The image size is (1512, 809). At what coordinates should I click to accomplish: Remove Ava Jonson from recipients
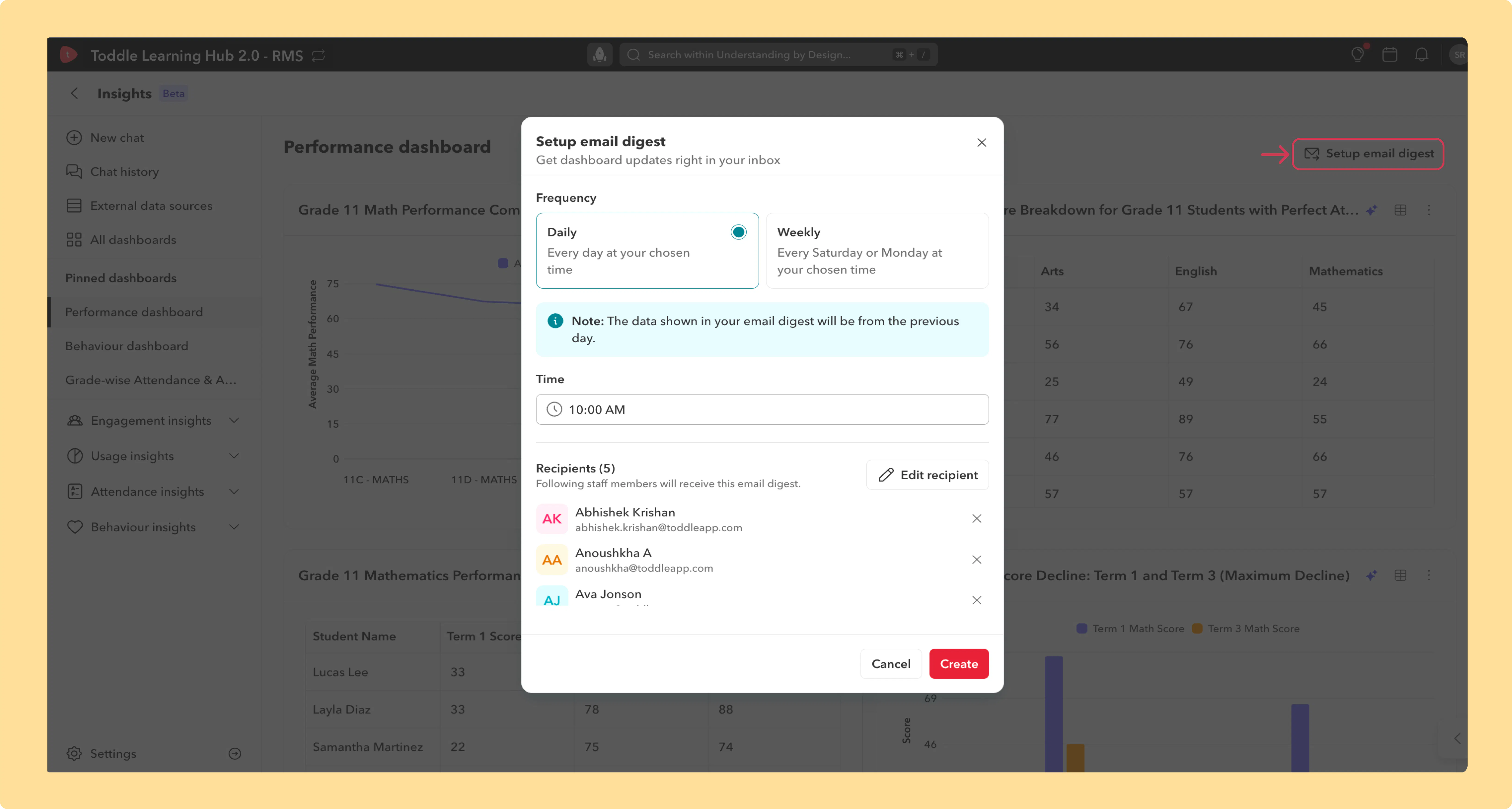click(976, 600)
